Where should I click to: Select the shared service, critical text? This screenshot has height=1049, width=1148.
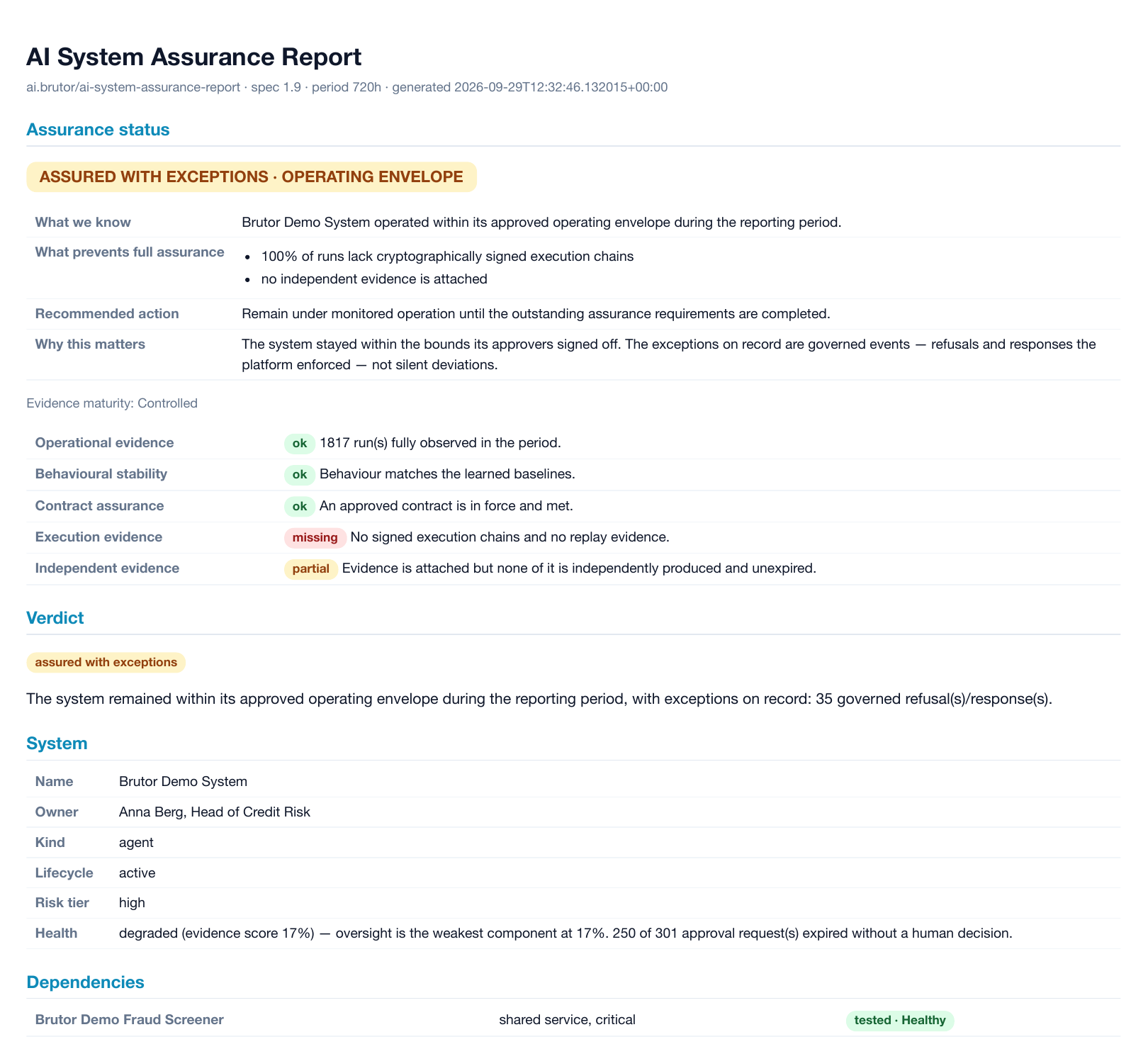click(x=567, y=1020)
